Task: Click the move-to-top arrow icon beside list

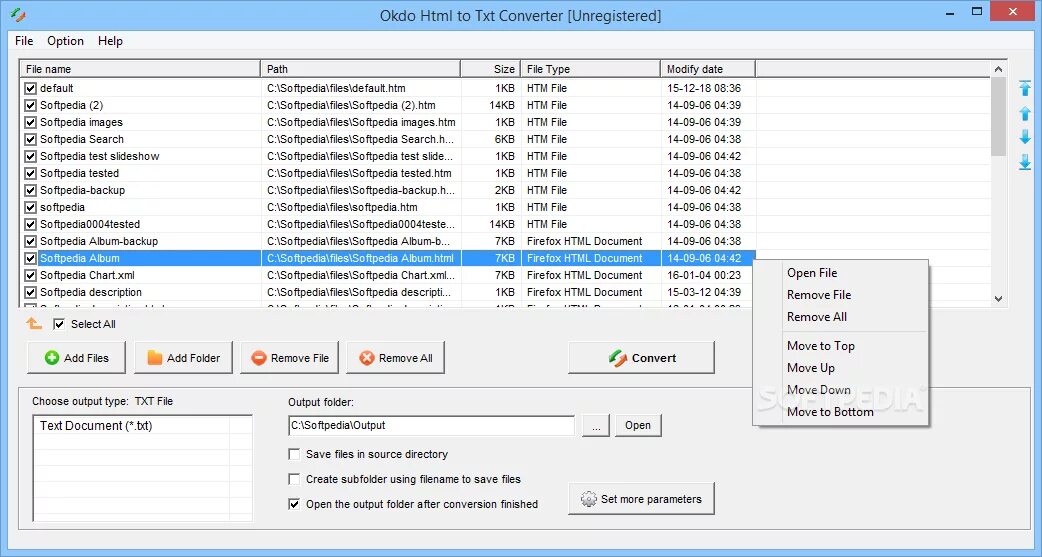Action: pyautogui.click(x=1025, y=88)
